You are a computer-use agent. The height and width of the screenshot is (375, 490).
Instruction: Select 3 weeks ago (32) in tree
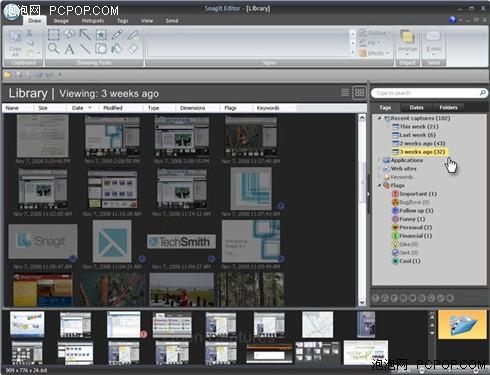[419, 152]
